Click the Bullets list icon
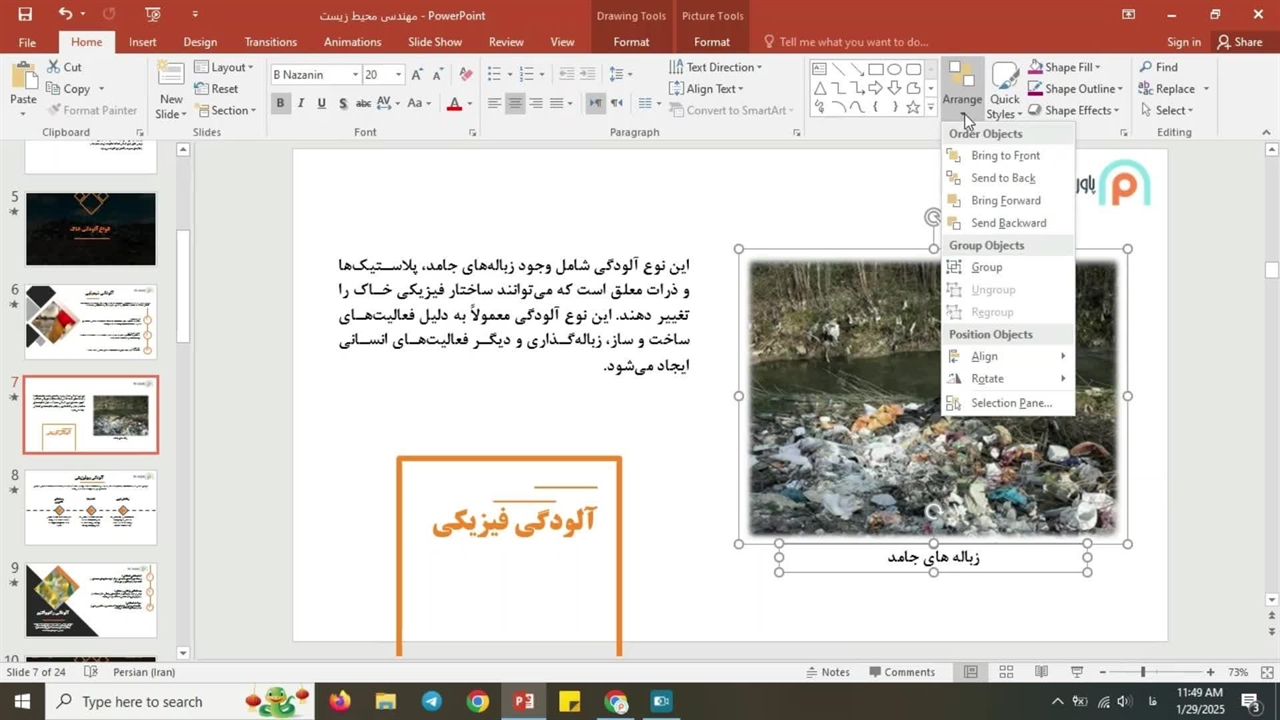This screenshot has width=1280, height=720. [x=492, y=74]
